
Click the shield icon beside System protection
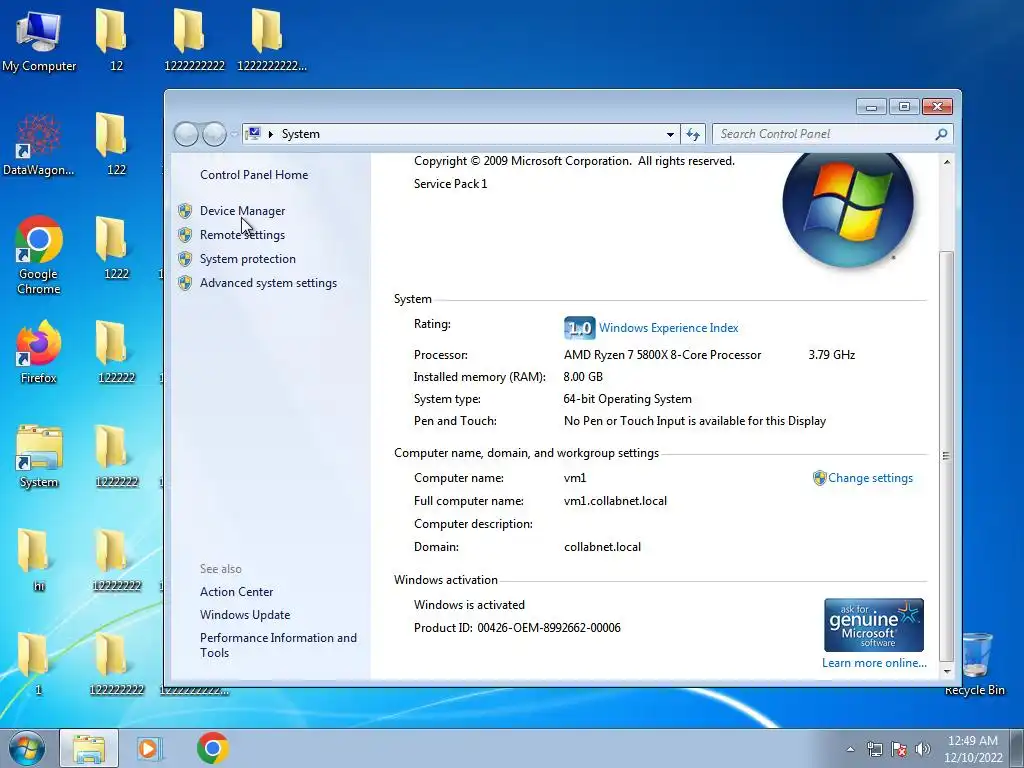185,259
